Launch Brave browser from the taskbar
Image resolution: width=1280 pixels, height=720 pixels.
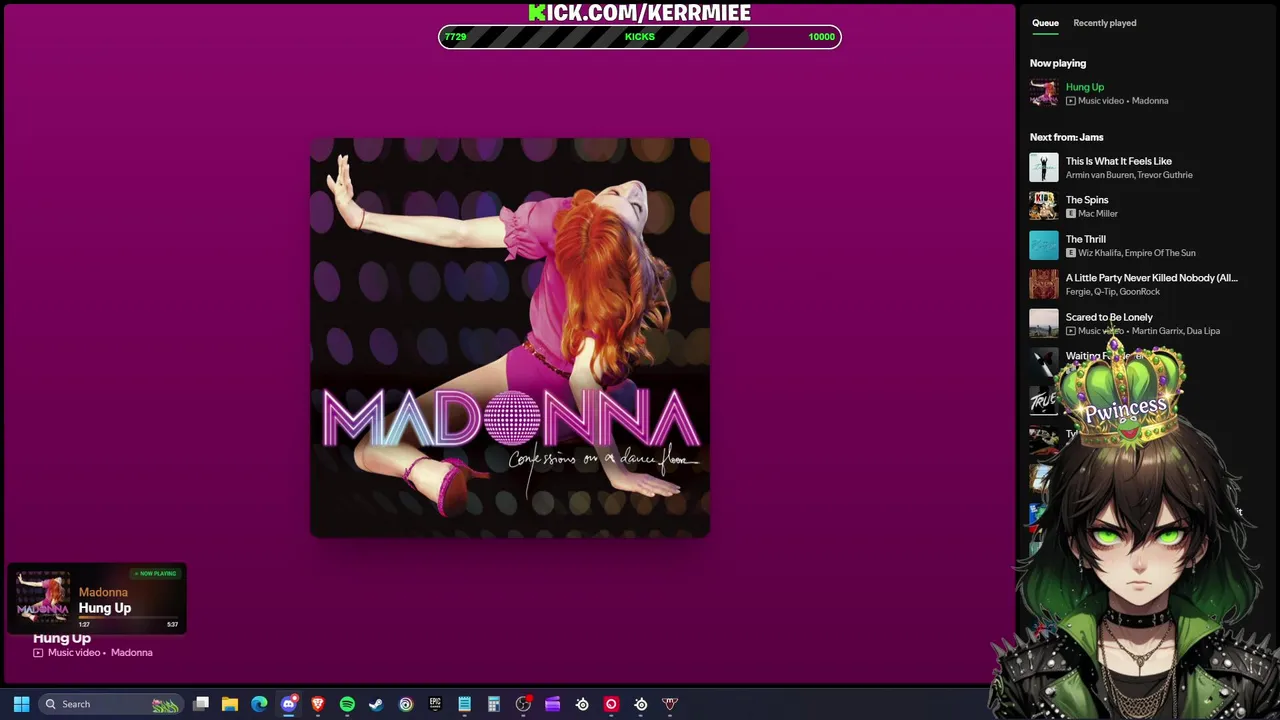click(x=318, y=704)
